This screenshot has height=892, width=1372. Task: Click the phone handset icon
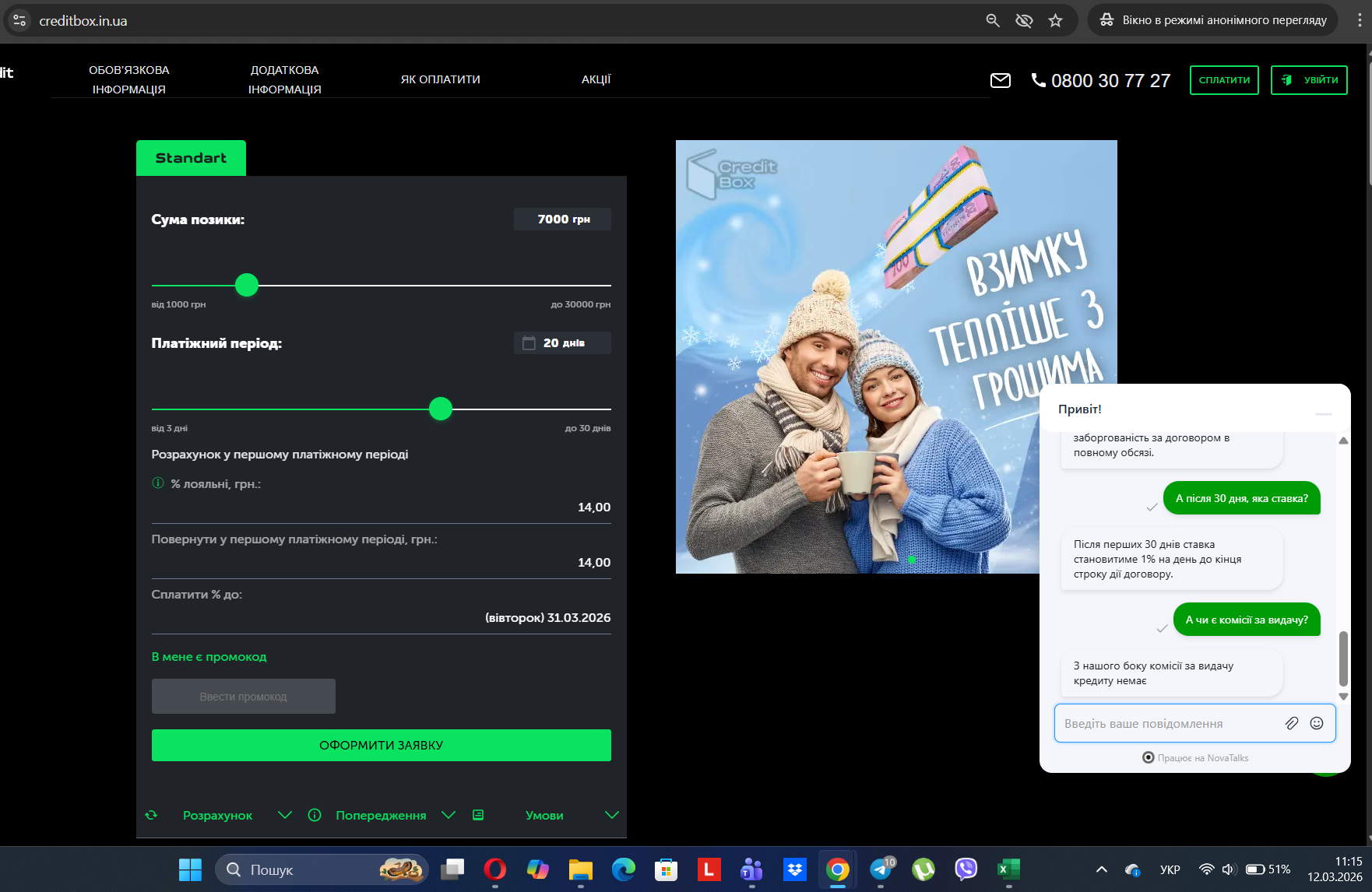pos(1039,79)
